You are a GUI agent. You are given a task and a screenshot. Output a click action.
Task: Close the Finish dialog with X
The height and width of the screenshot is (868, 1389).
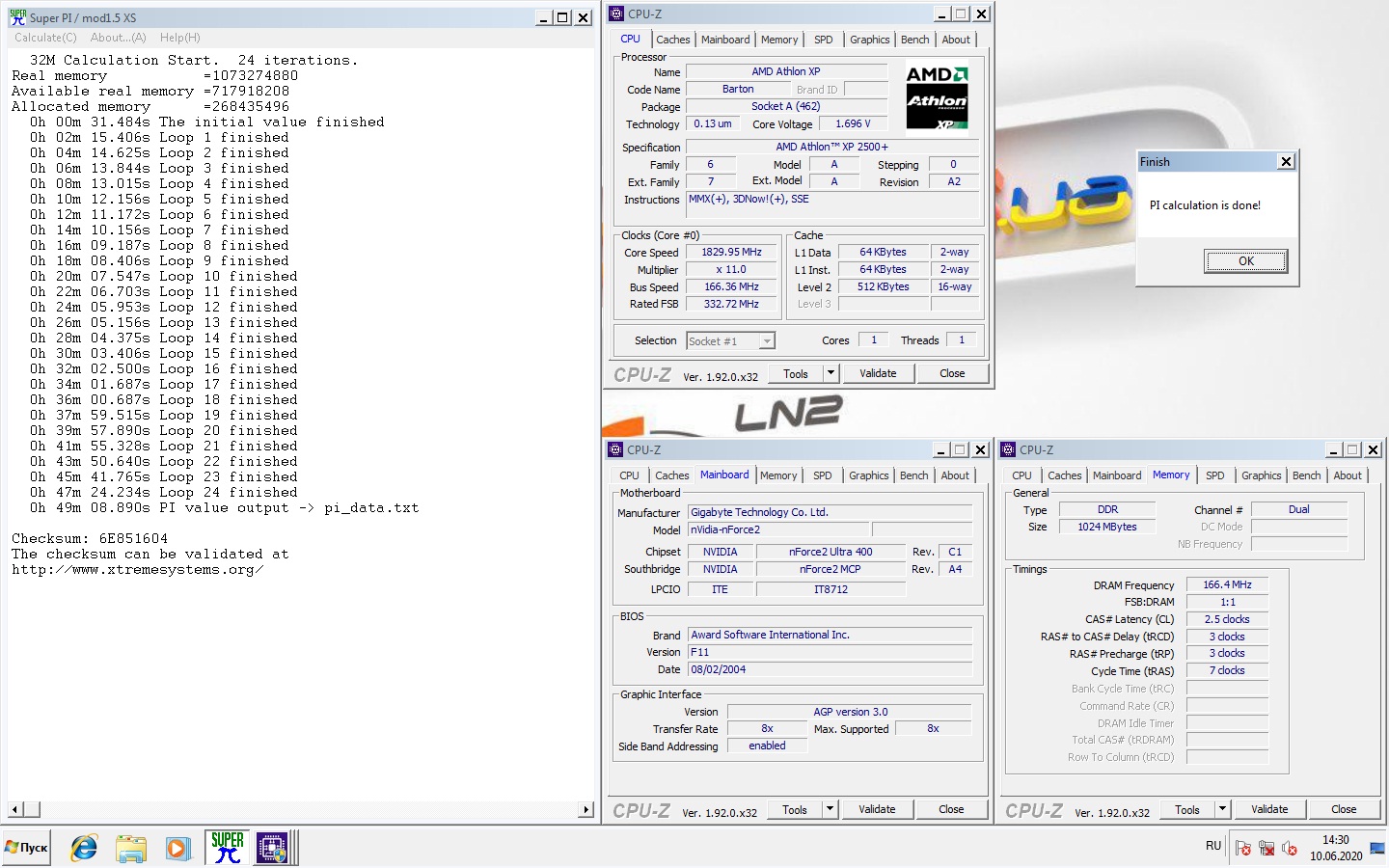click(1286, 162)
